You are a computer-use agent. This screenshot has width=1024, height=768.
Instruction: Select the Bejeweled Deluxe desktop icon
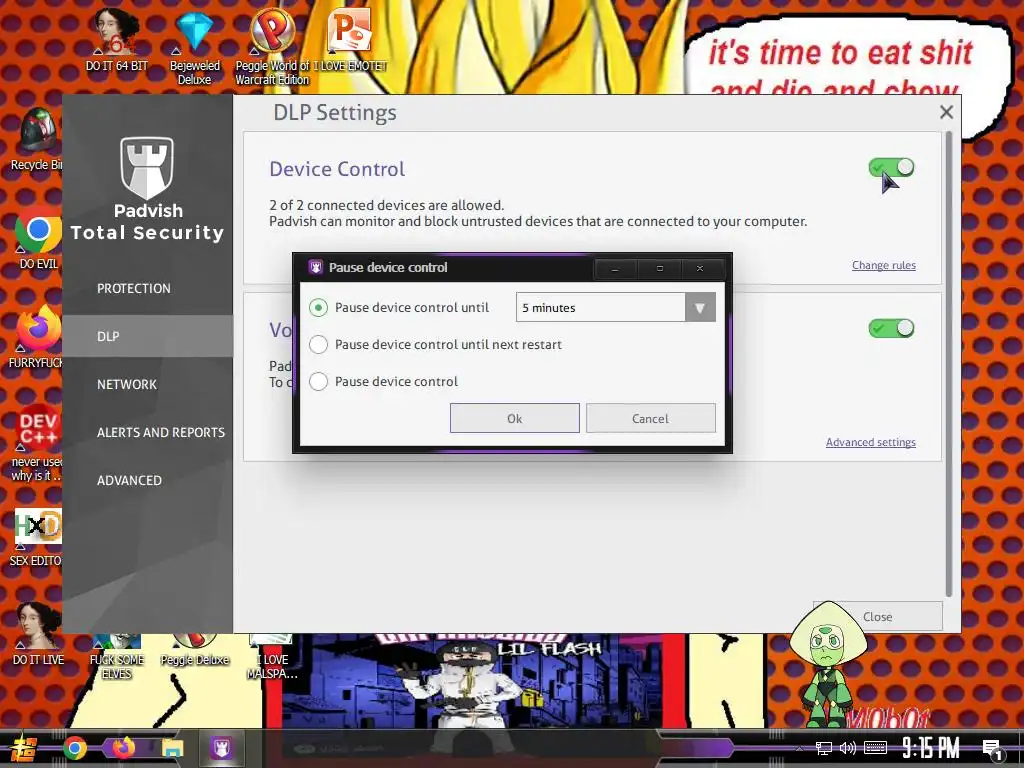coord(195,49)
